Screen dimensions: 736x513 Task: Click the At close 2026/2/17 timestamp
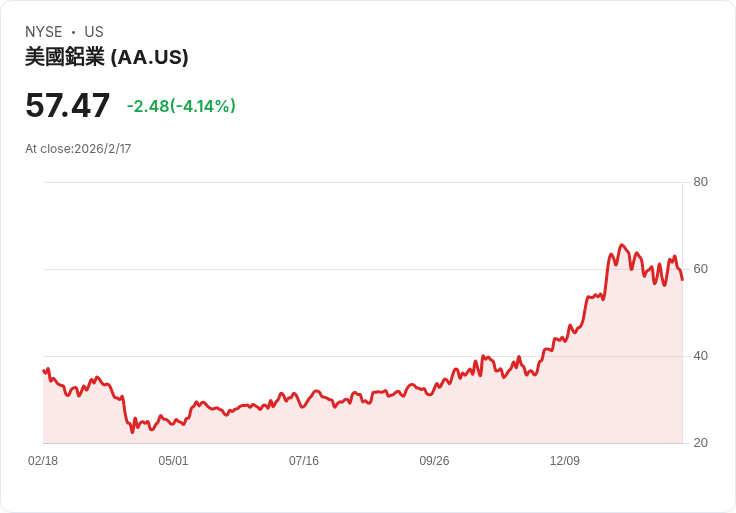pos(78,149)
